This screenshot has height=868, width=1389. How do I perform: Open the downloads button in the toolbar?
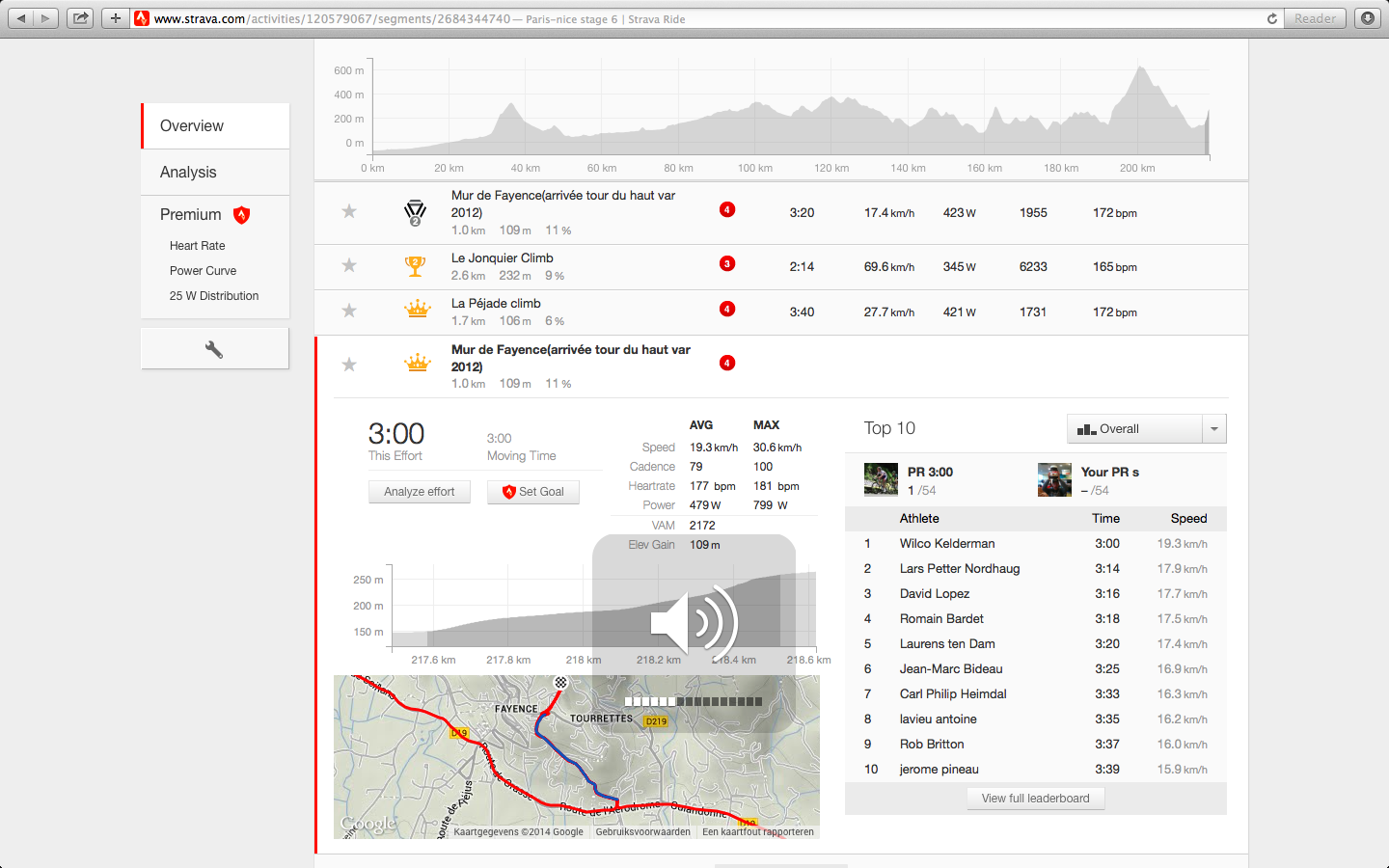1368,18
